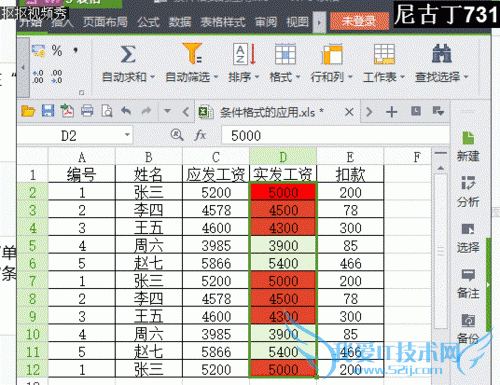
Task: Expand the 行和列 dropdown arrow
Action: 350,77
